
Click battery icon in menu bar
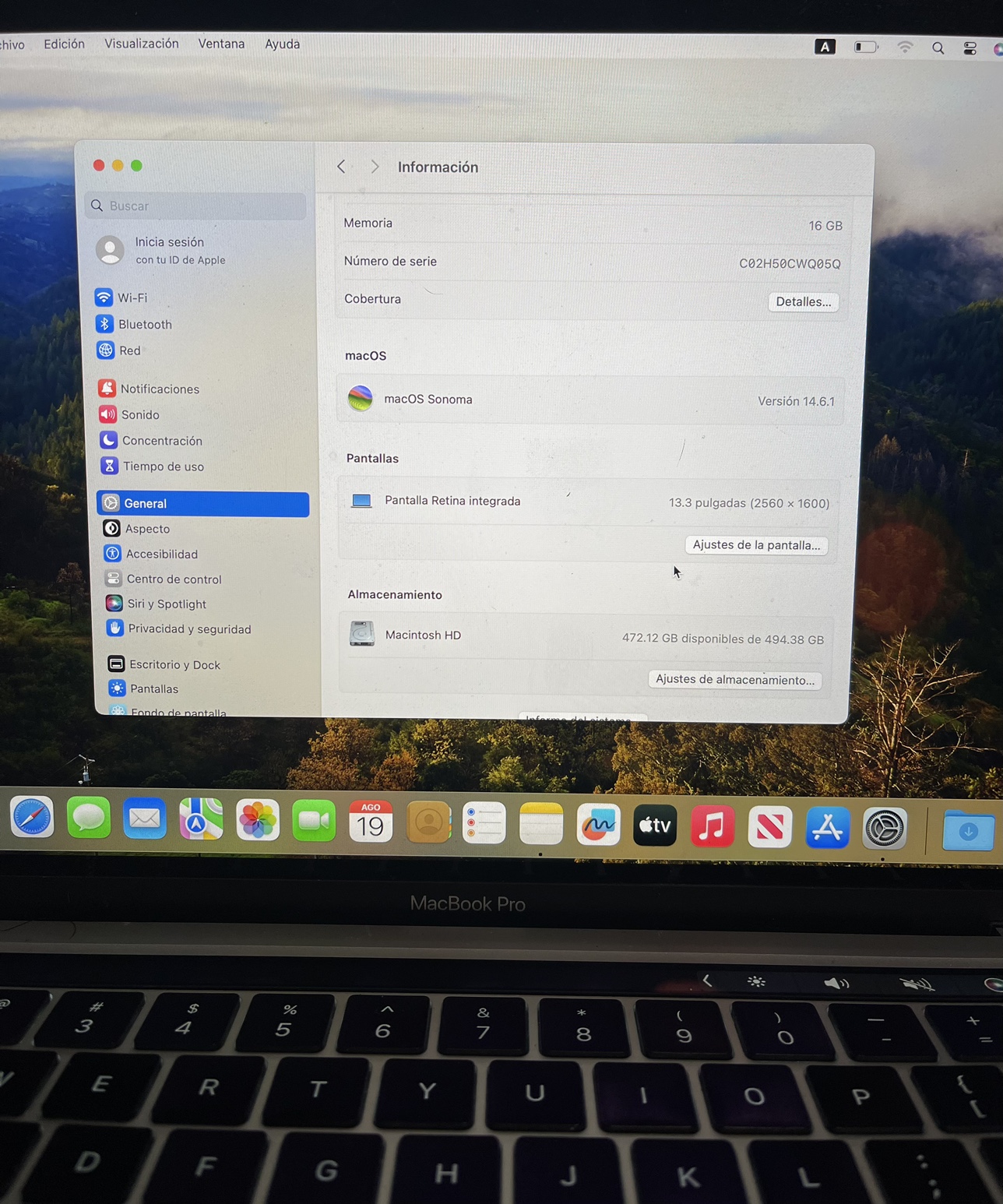coord(866,47)
